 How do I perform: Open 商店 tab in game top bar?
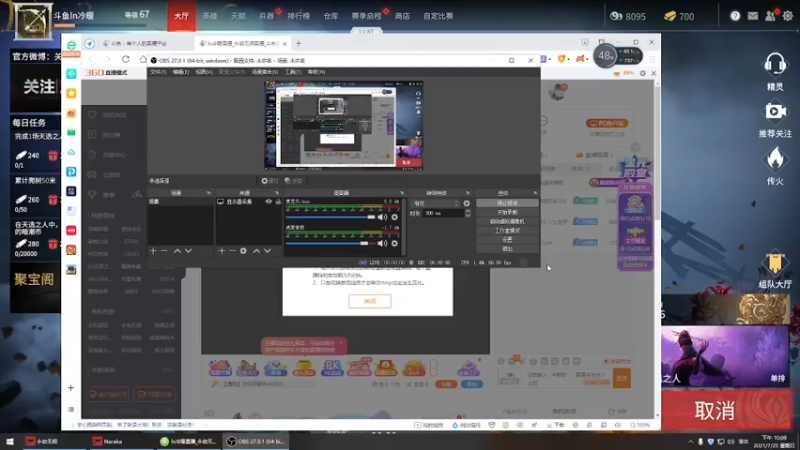[402, 16]
